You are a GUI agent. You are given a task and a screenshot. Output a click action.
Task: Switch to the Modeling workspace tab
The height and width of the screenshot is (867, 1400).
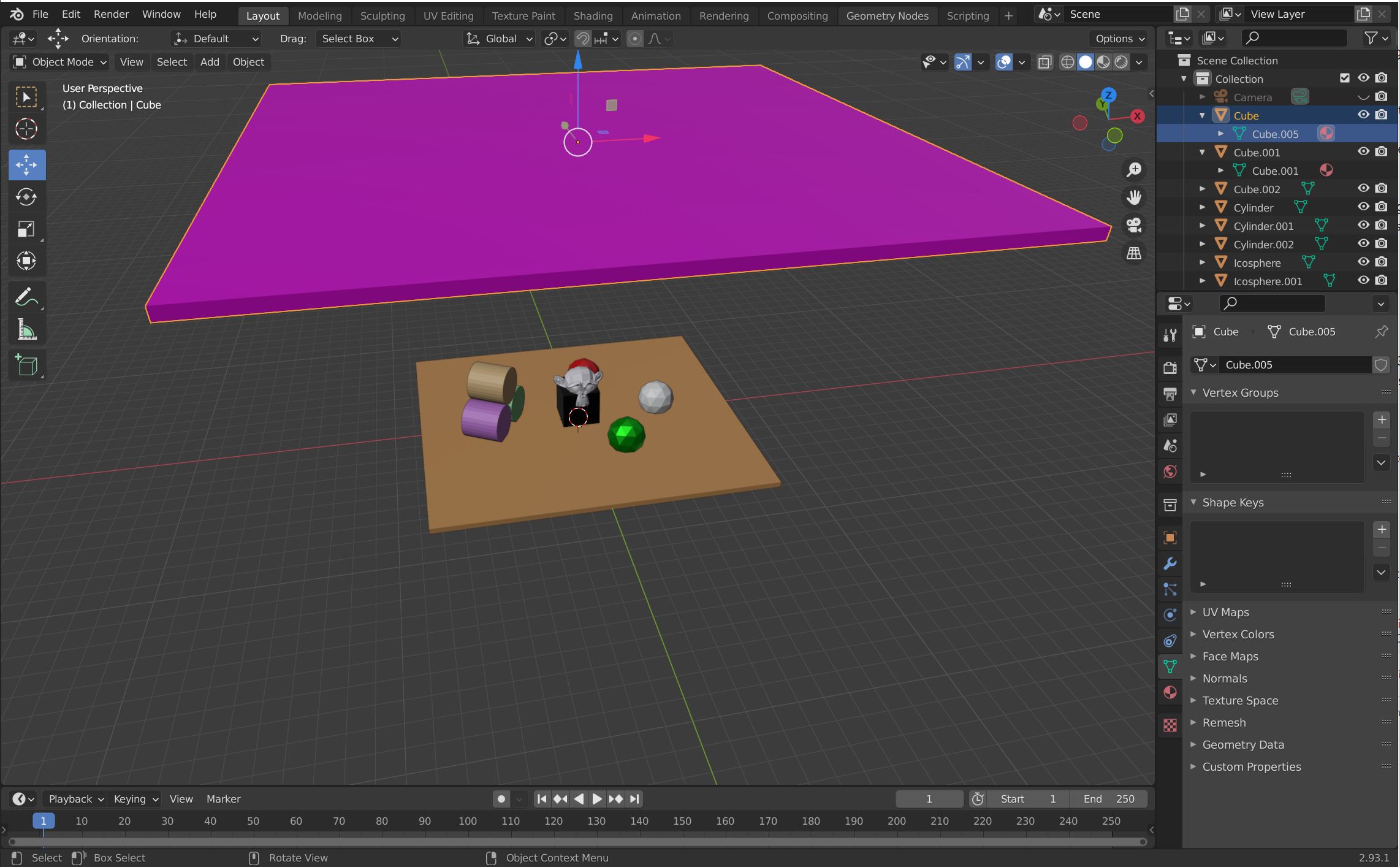[x=320, y=15]
